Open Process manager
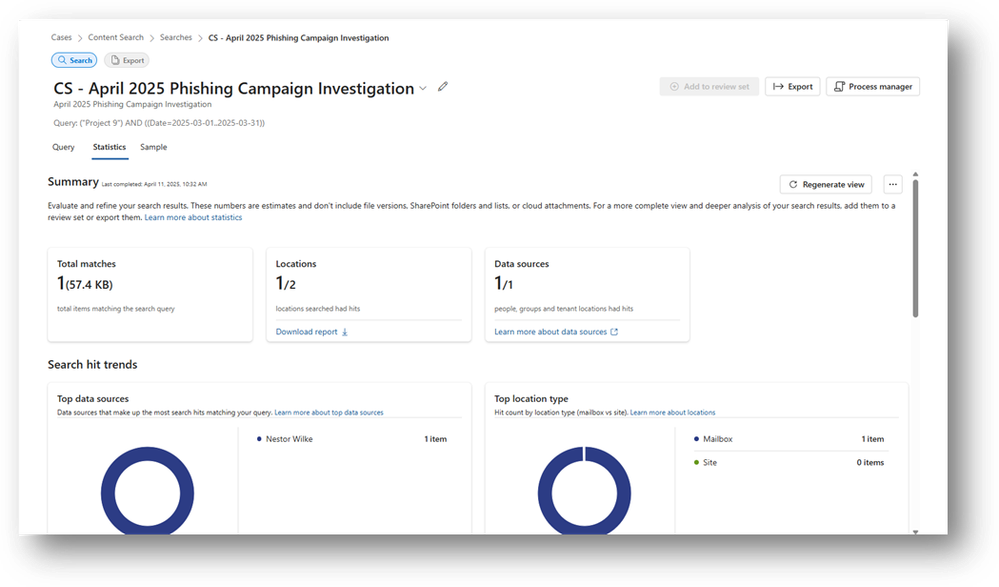 click(873, 87)
